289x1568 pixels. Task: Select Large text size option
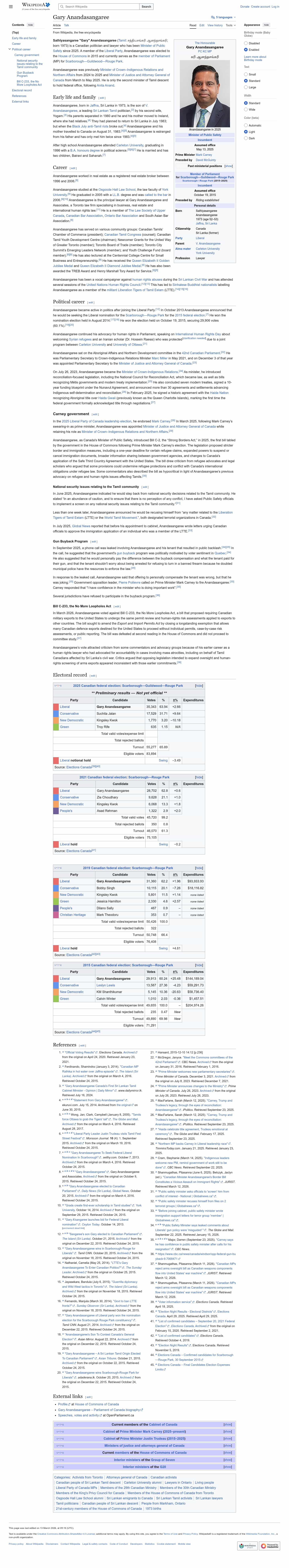click(246, 87)
